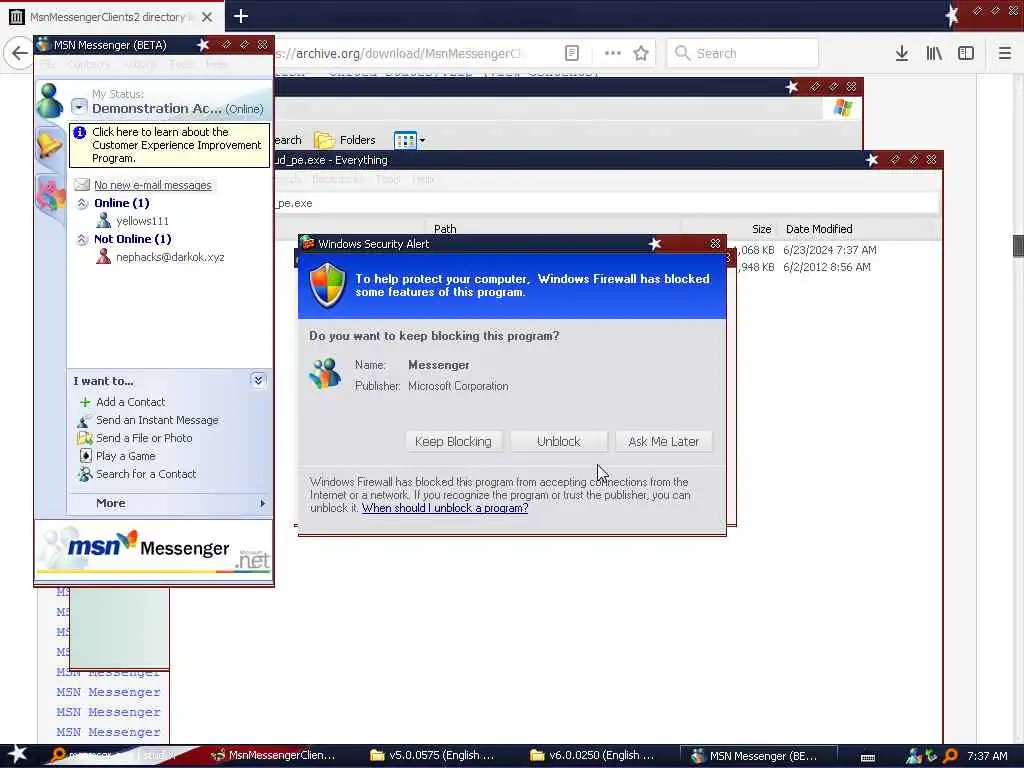Click Send an Instant Message
The width and height of the screenshot is (1024, 768).
coord(157,420)
